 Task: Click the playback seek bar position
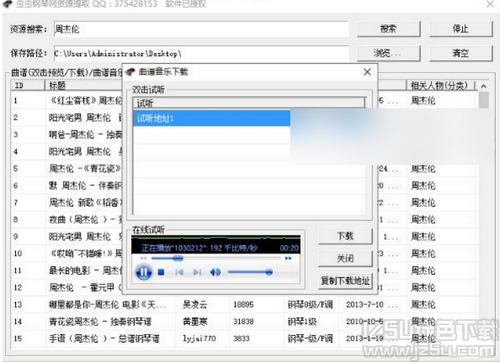216,258
